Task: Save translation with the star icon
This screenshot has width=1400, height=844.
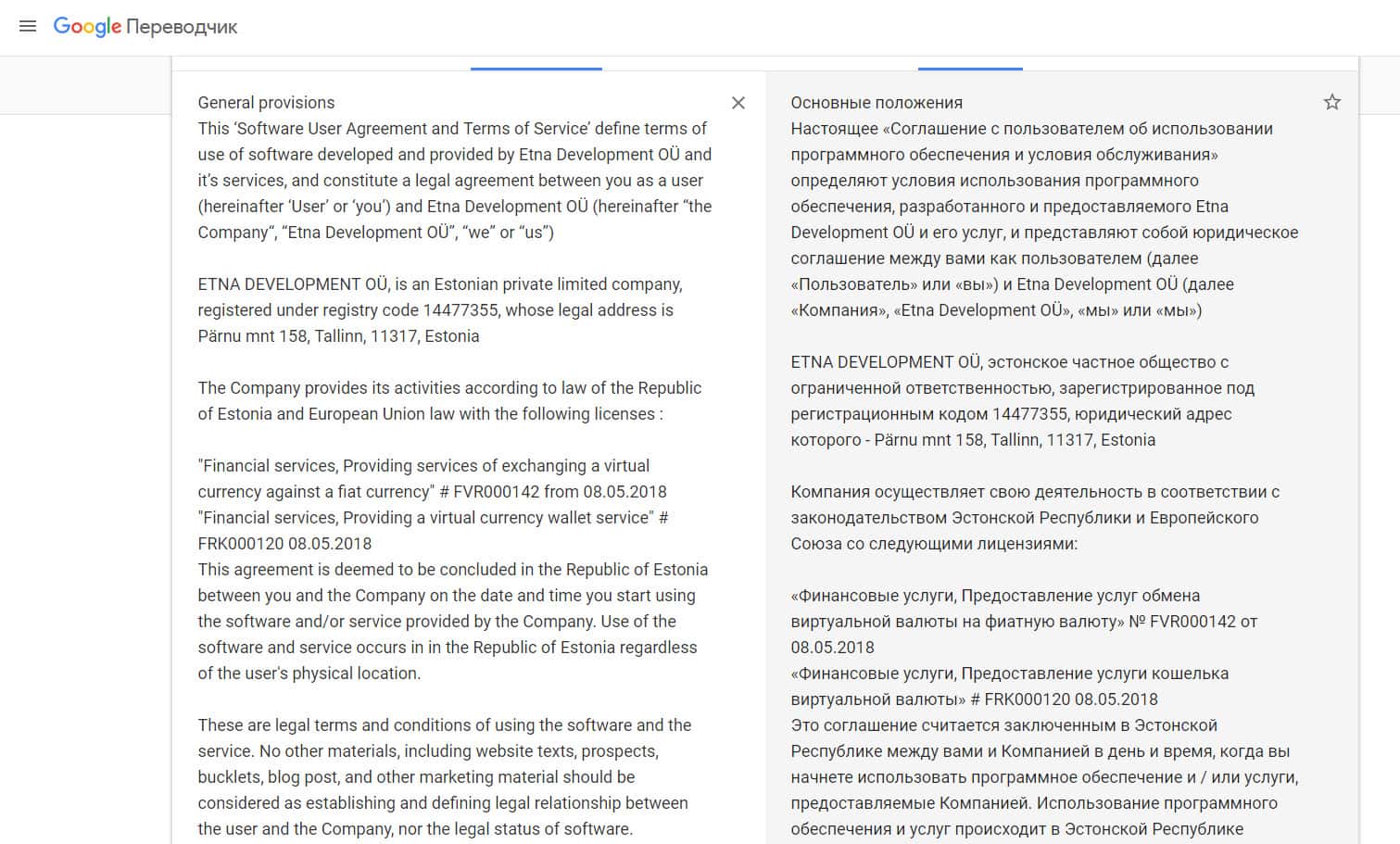Action: click(1332, 102)
